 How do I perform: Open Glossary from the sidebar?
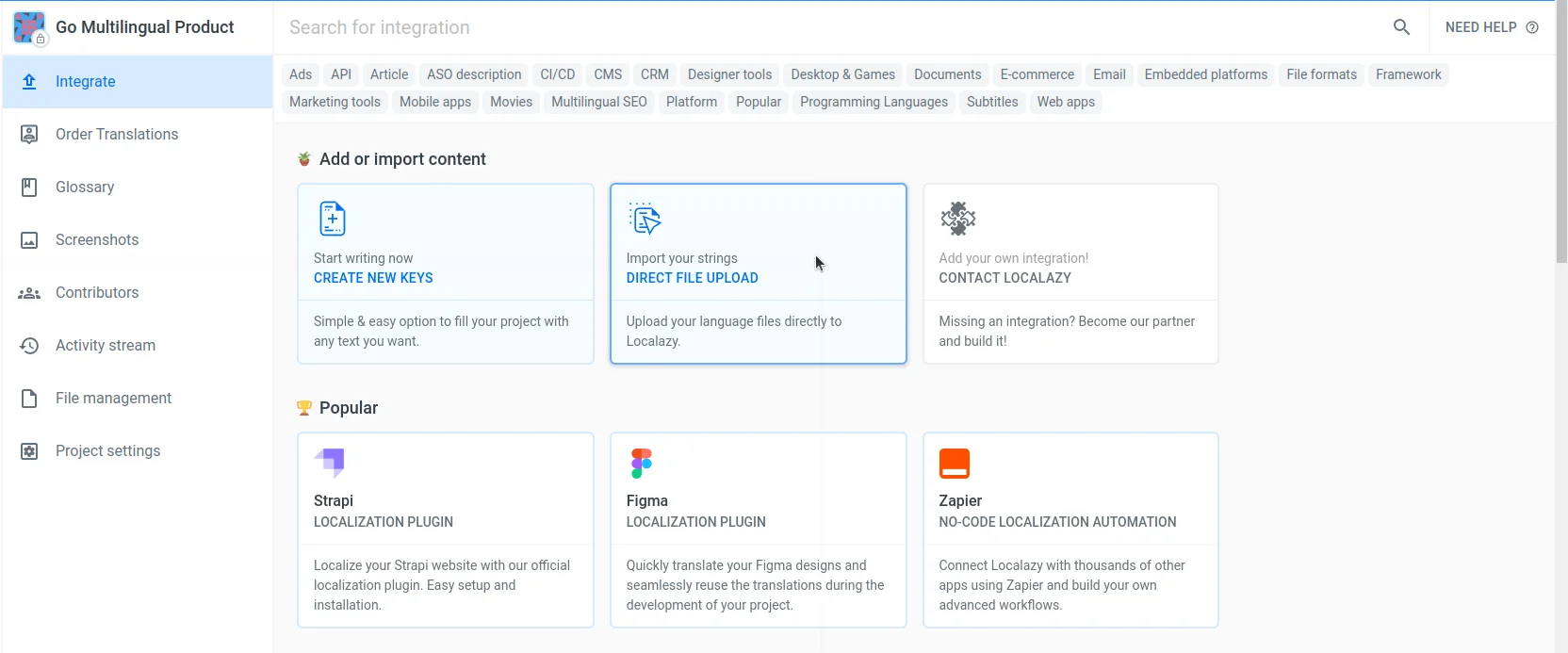point(85,188)
